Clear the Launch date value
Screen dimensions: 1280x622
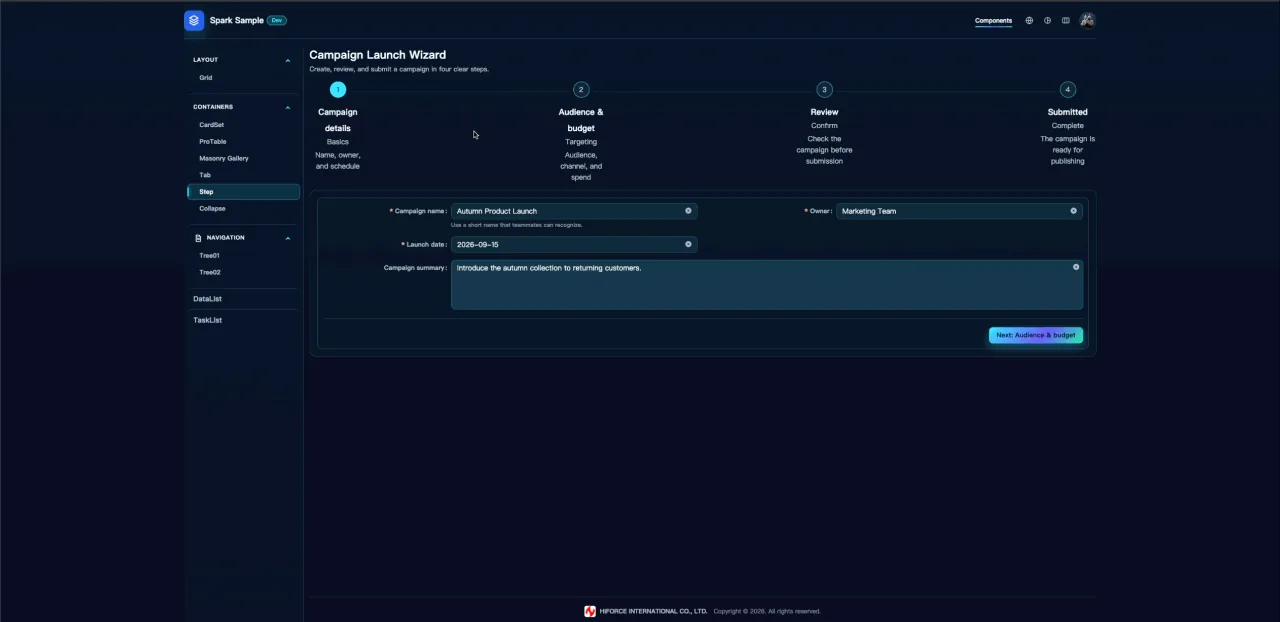coord(688,244)
